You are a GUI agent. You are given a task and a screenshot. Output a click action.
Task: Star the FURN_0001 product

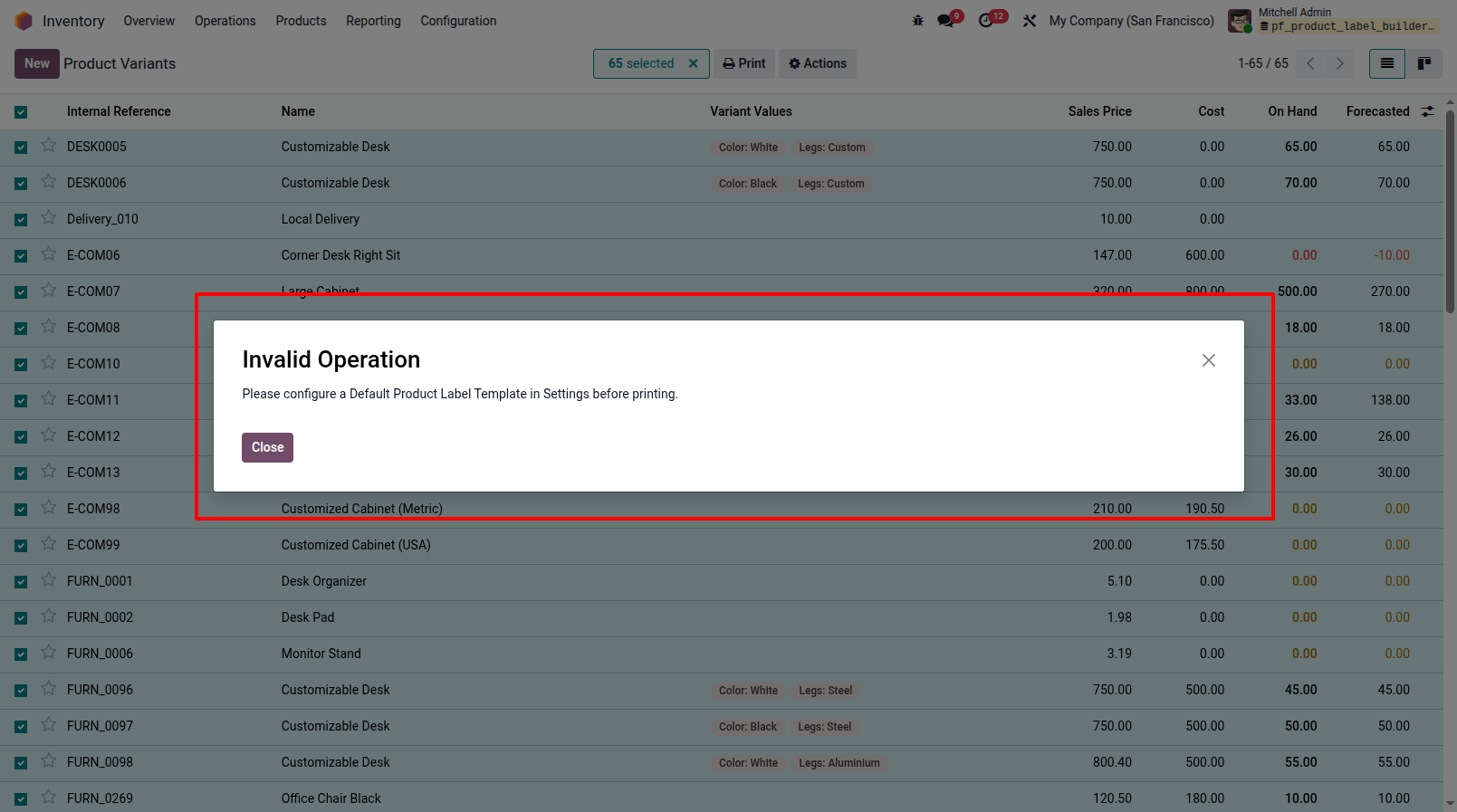pyautogui.click(x=49, y=580)
